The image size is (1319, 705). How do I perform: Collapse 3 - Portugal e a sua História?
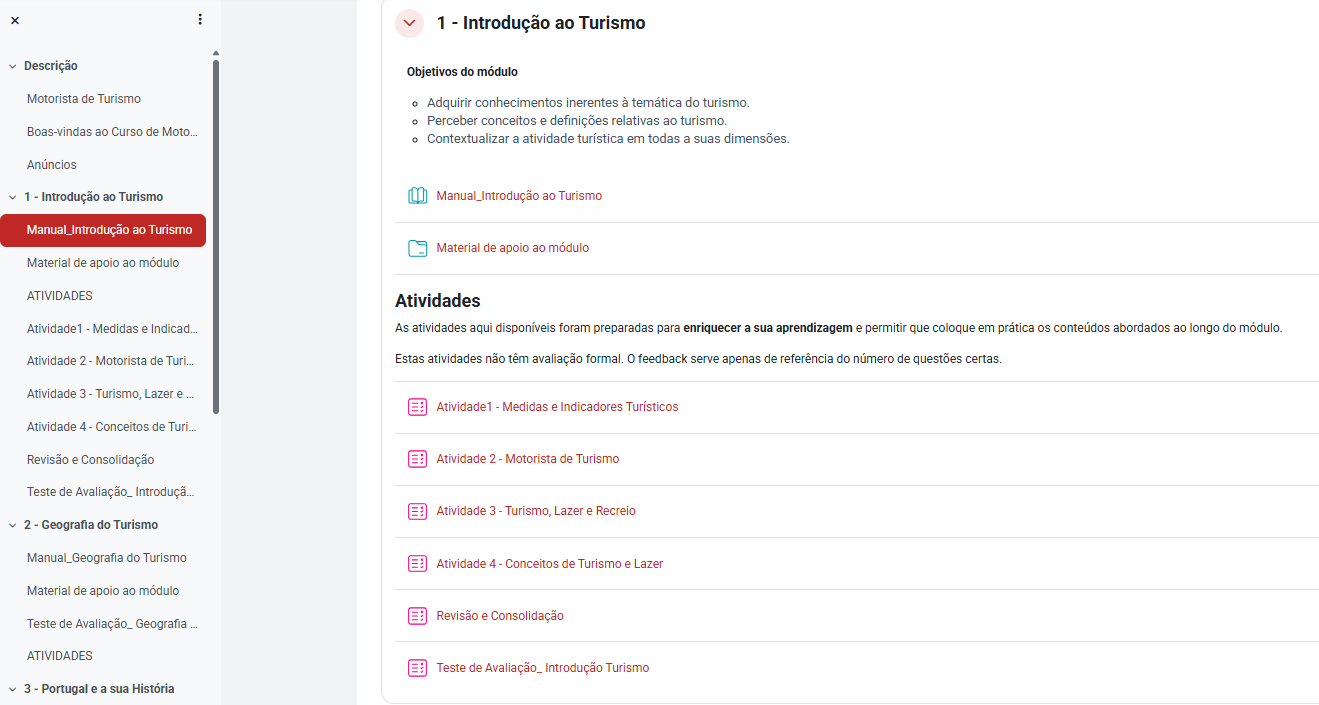pos(13,689)
